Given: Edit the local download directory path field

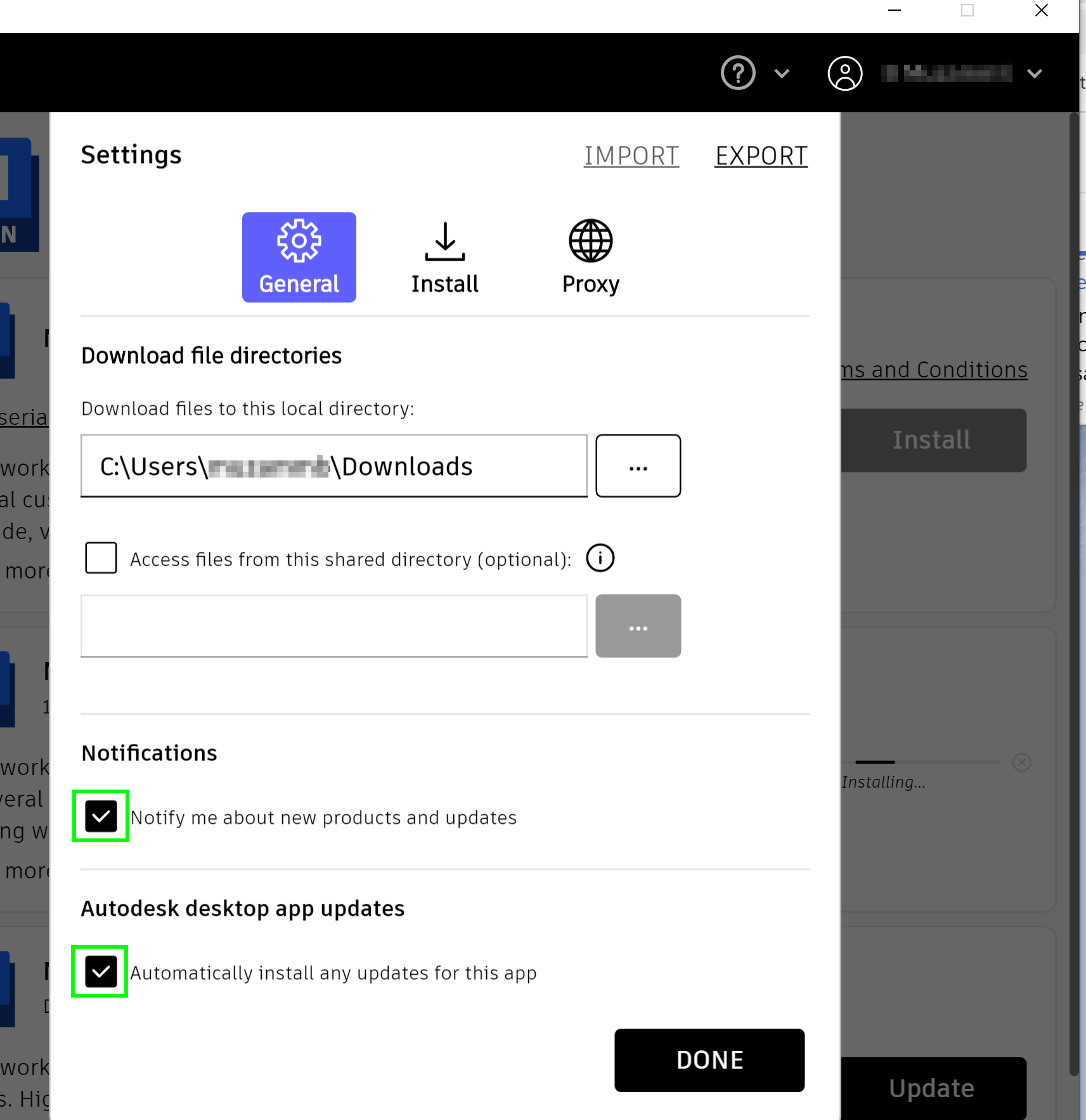Looking at the screenshot, I should [334, 466].
